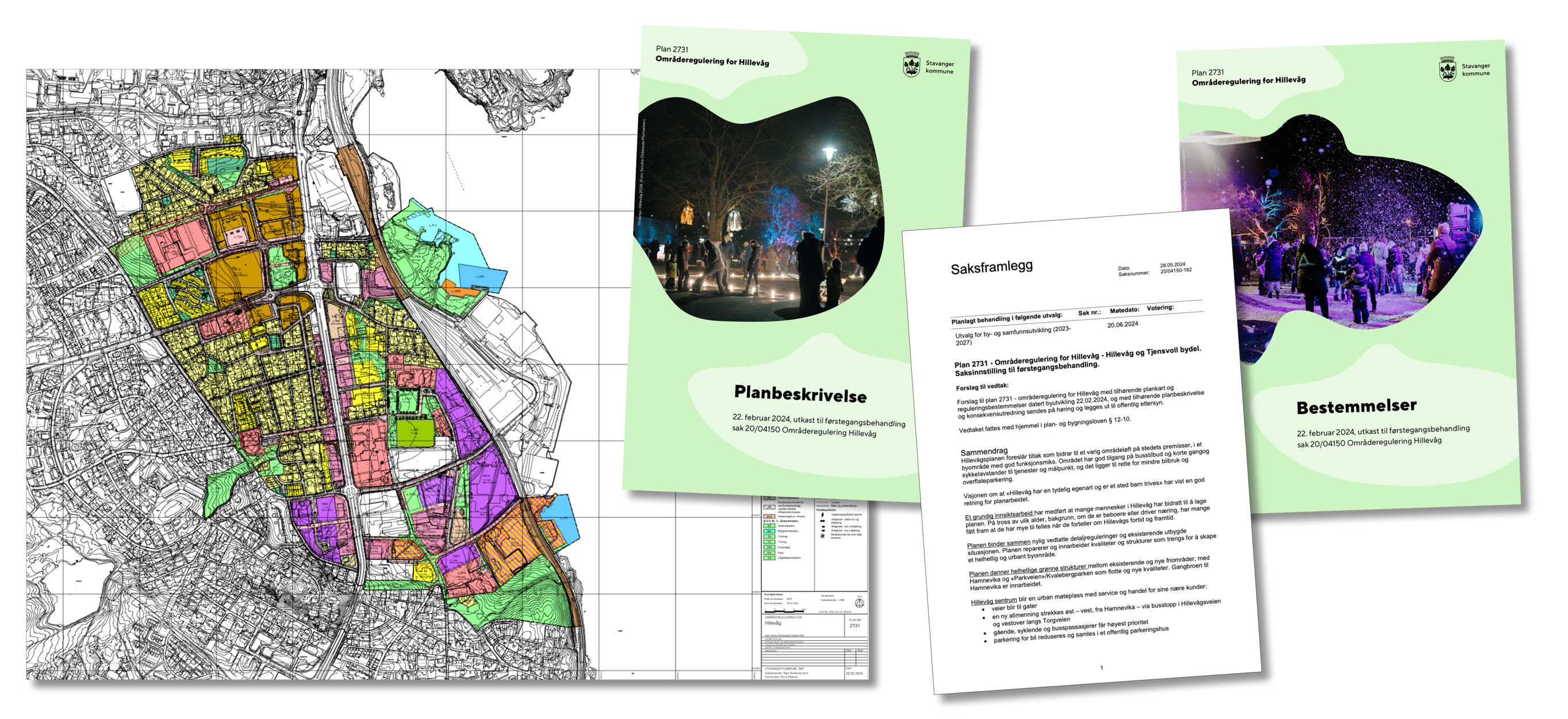The height and width of the screenshot is (719, 1568).
Task: Click the scale bar in the map legend
Action: 785,611
